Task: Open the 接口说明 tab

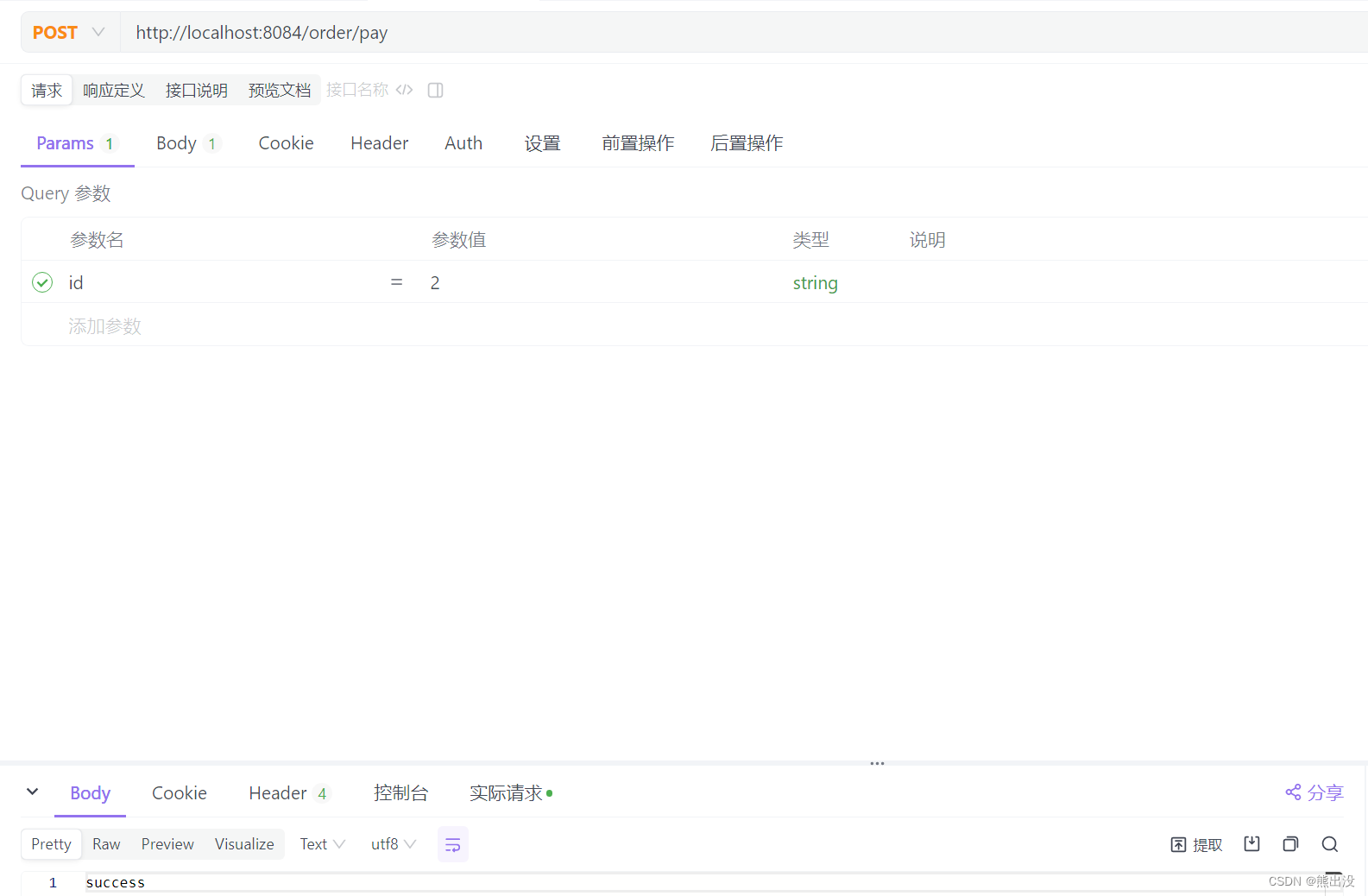Action: click(197, 91)
